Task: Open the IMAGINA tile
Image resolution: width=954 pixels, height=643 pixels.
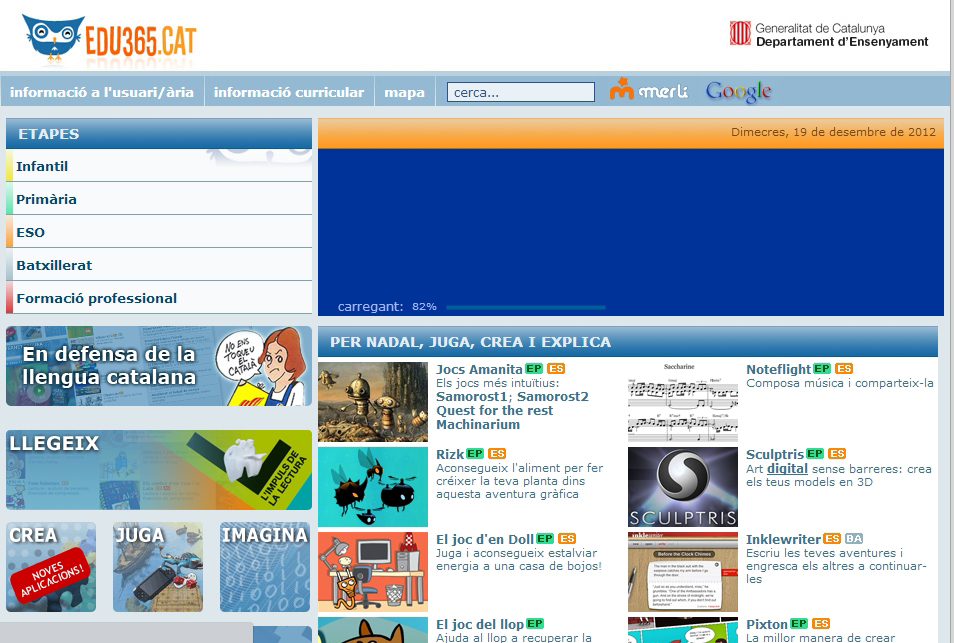Action: click(265, 567)
